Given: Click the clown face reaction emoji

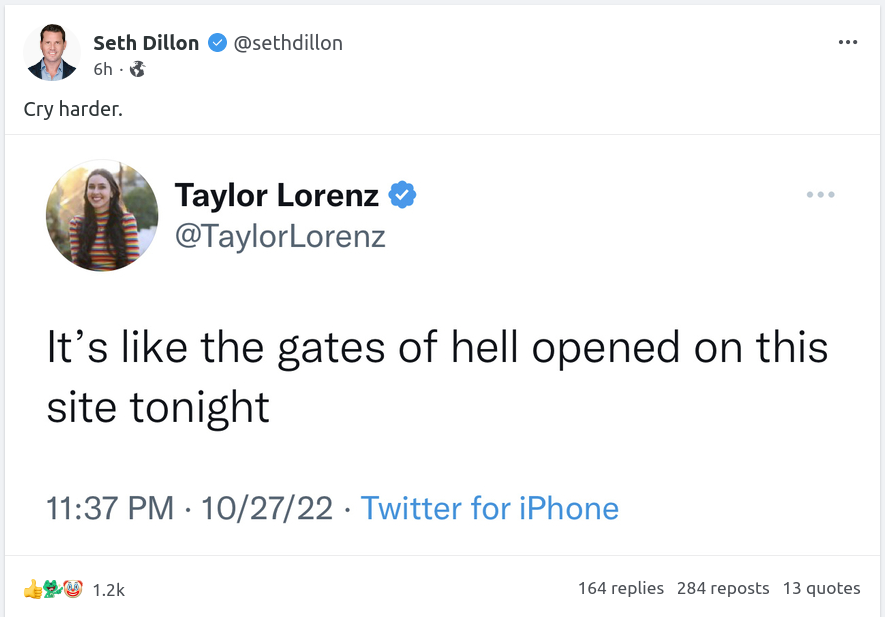Looking at the screenshot, I should 71,589.
